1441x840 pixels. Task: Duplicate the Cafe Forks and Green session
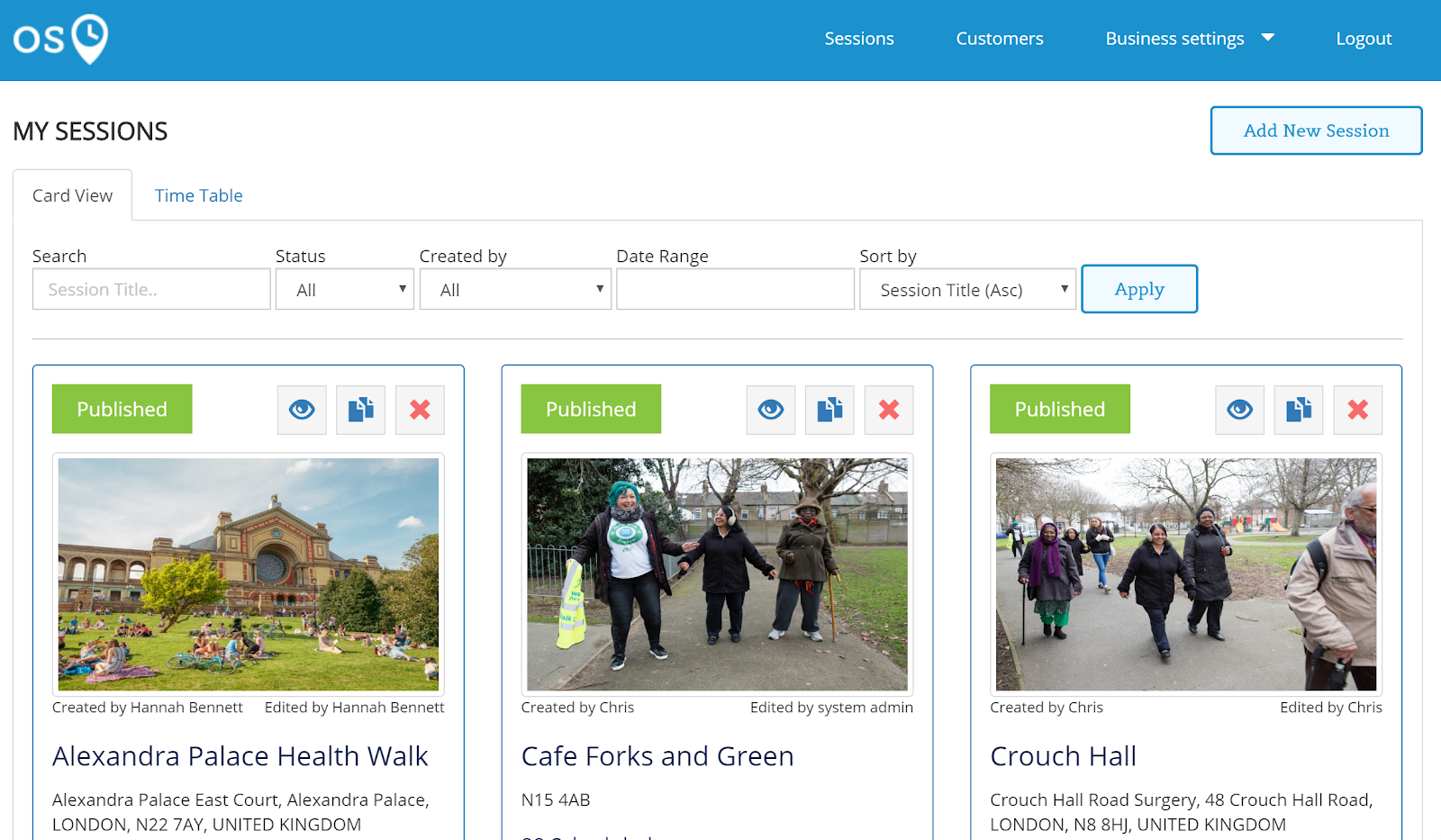point(829,410)
